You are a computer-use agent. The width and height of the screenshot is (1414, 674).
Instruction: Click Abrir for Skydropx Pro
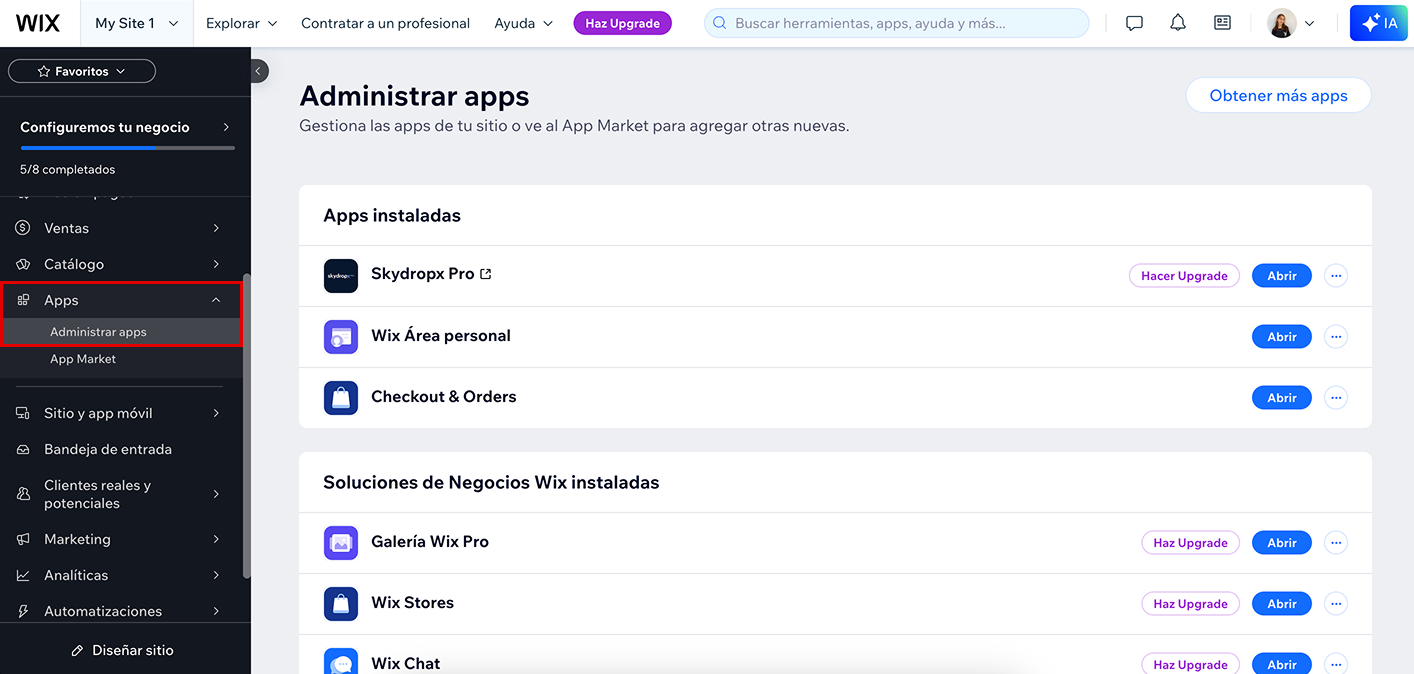(1282, 276)
